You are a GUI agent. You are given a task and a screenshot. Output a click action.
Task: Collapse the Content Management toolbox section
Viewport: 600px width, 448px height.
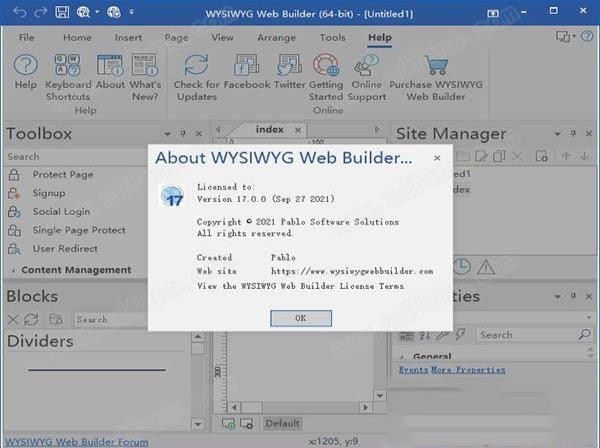13,270
